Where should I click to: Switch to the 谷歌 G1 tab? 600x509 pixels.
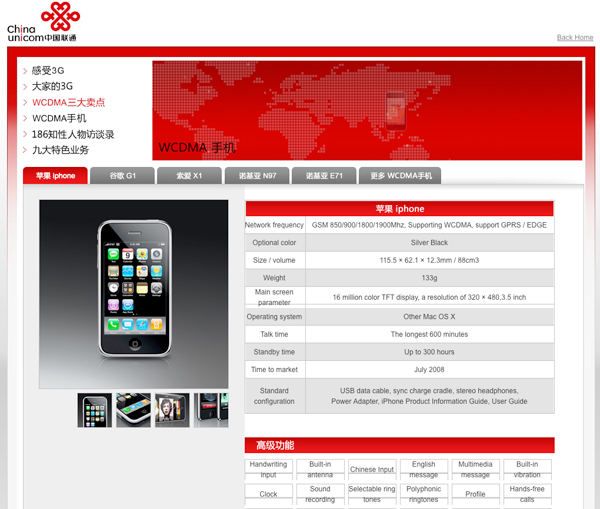[122, 176]
